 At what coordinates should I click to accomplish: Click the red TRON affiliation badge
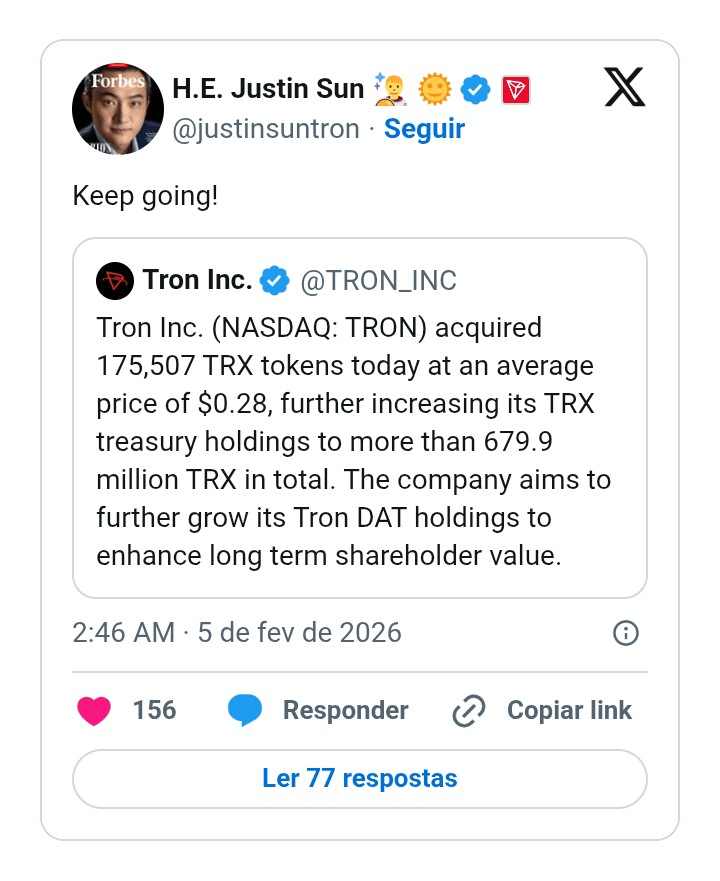coord(515,90)
